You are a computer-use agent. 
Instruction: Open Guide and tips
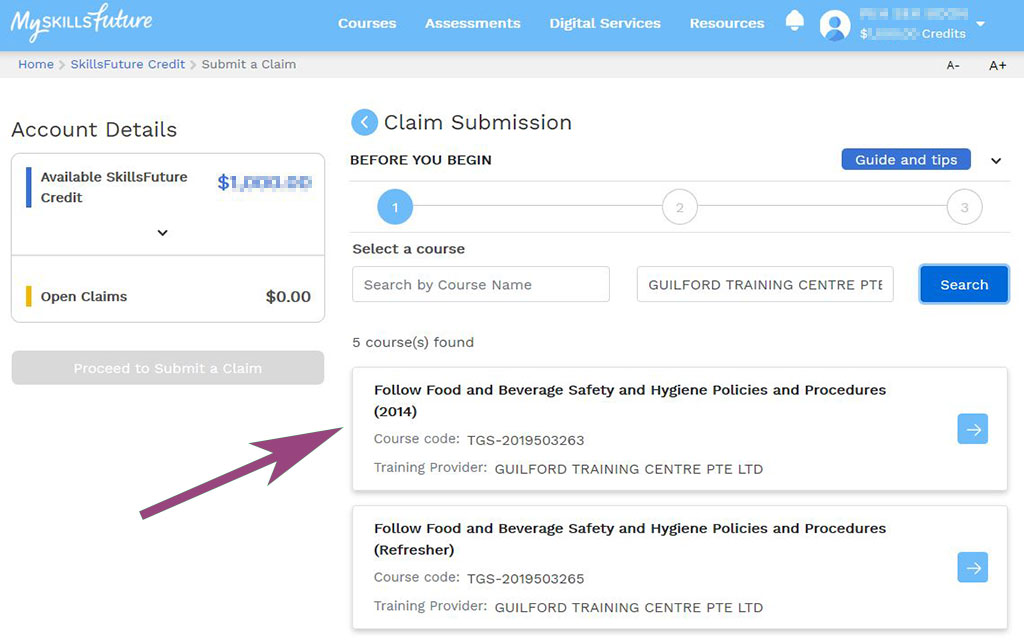(906, 159)
